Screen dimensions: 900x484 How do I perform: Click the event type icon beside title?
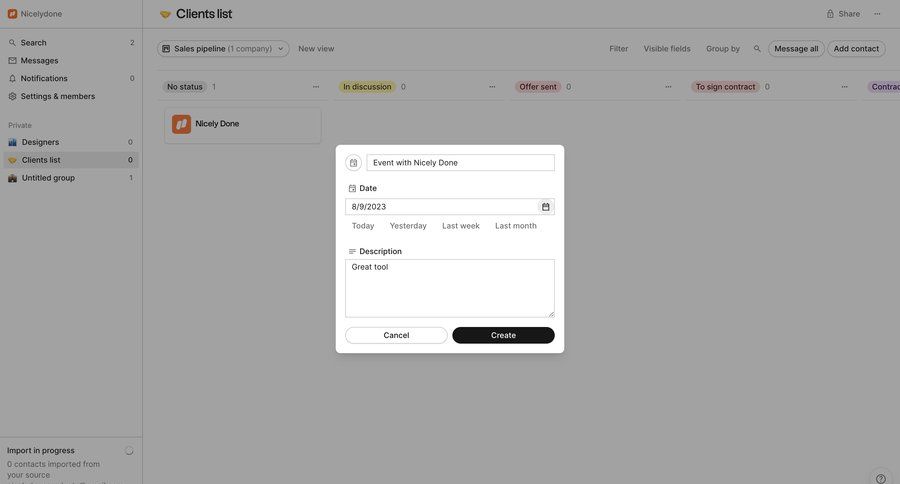(x=353, y=163)
